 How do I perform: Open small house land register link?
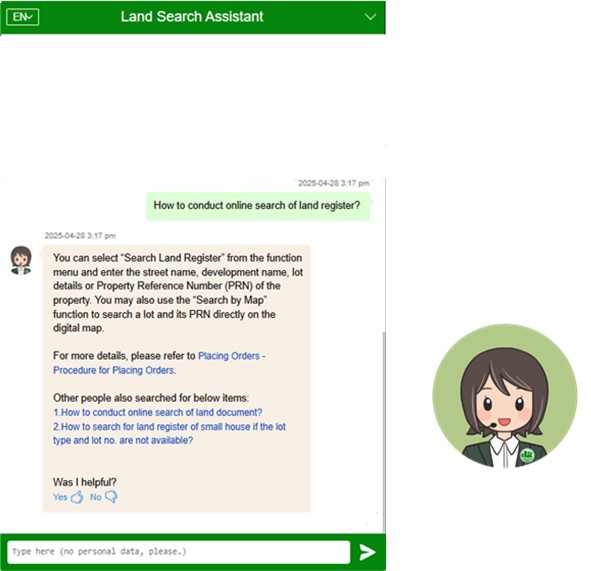pos(169,433)
